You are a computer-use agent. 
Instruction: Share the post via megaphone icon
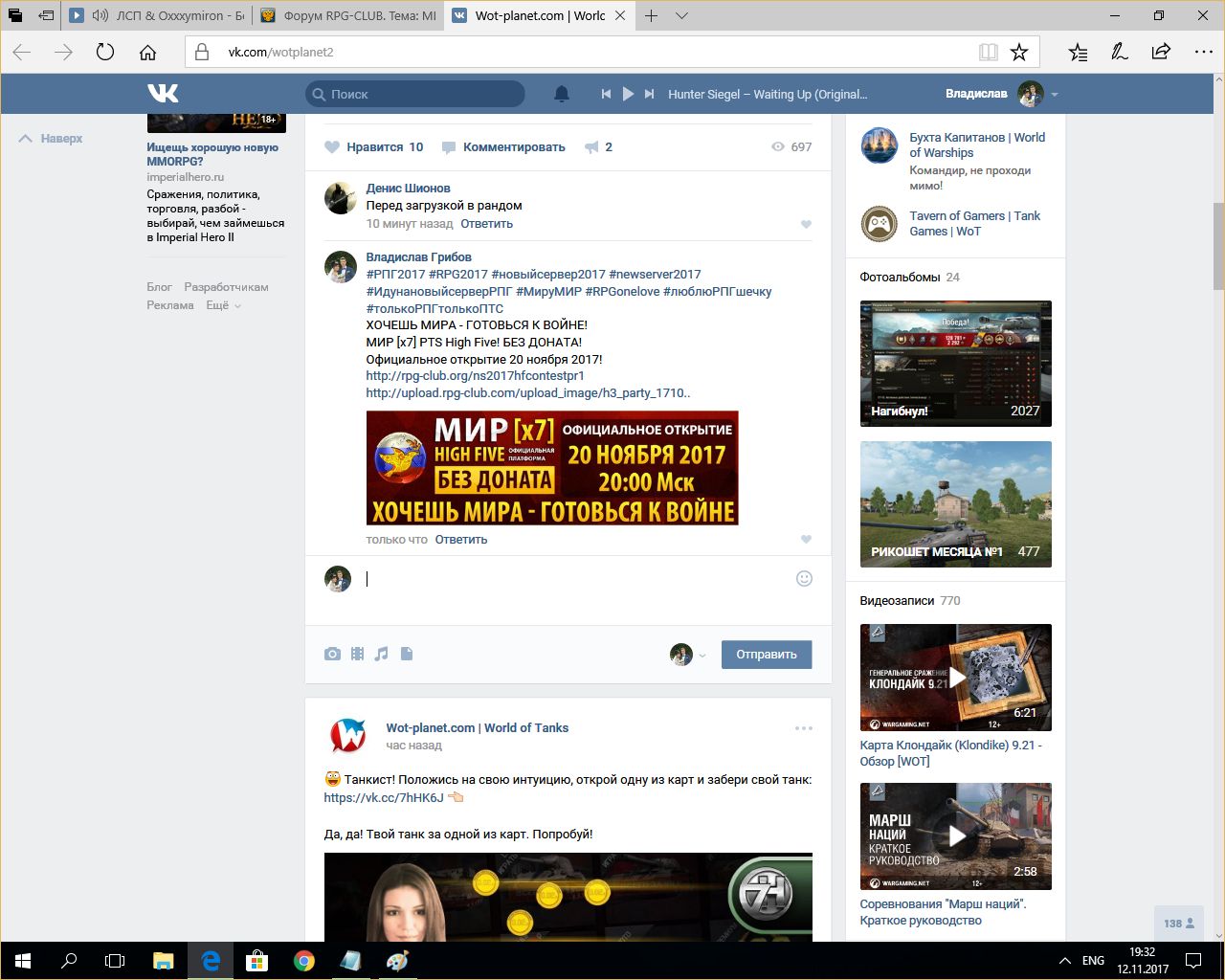[x=592, y=147]
